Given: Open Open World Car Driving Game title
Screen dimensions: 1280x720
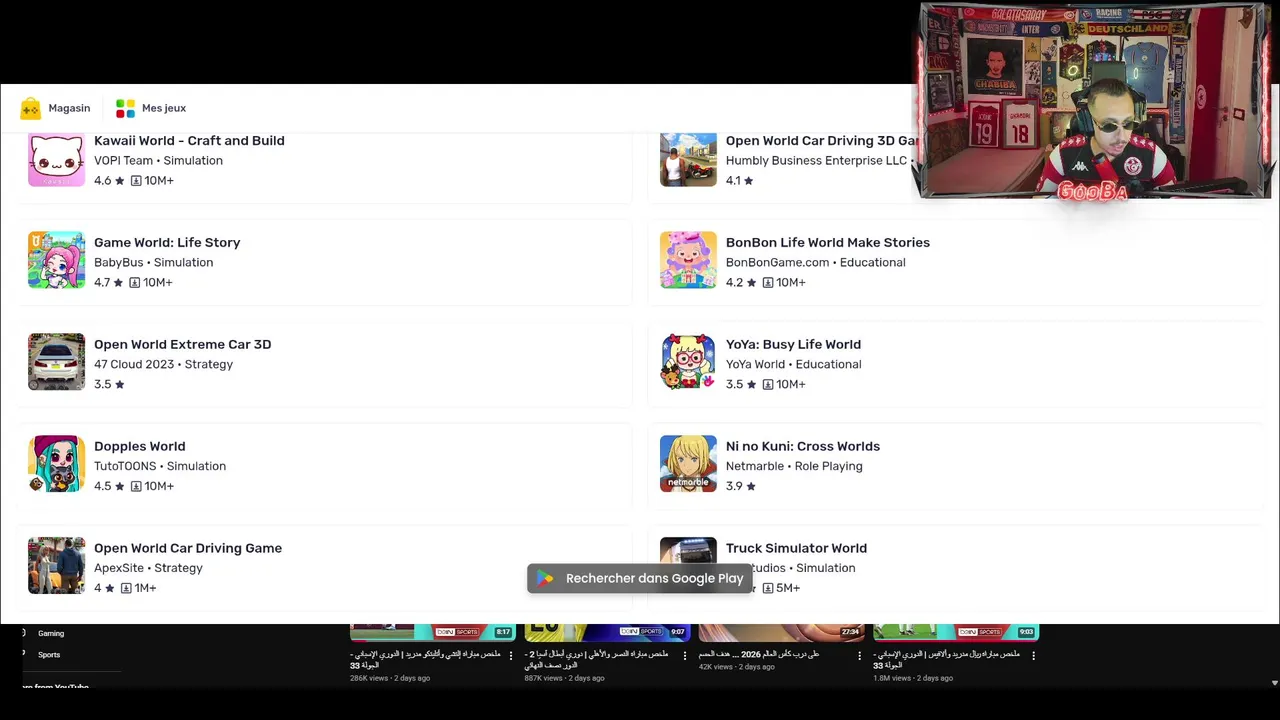Looking at the screenshot, I should (x=188, y=549).
